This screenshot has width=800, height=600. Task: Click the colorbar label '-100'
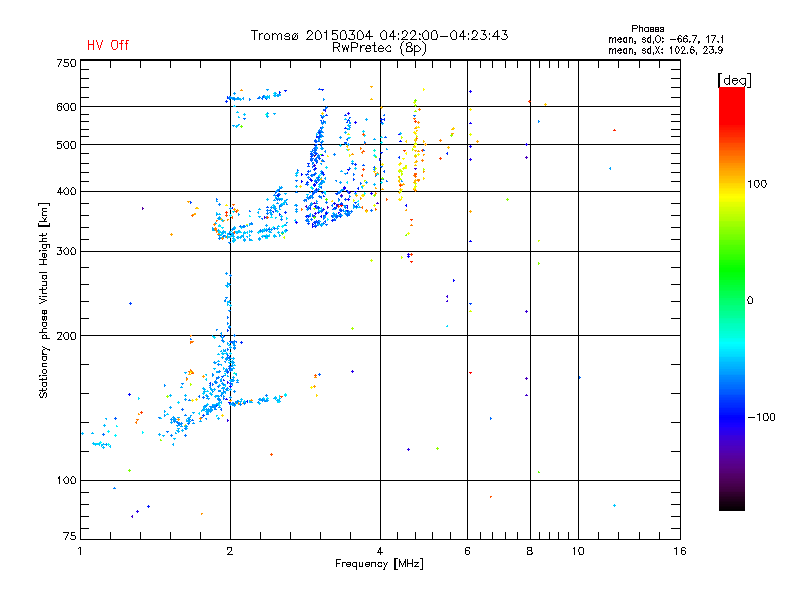coord(761,417)
